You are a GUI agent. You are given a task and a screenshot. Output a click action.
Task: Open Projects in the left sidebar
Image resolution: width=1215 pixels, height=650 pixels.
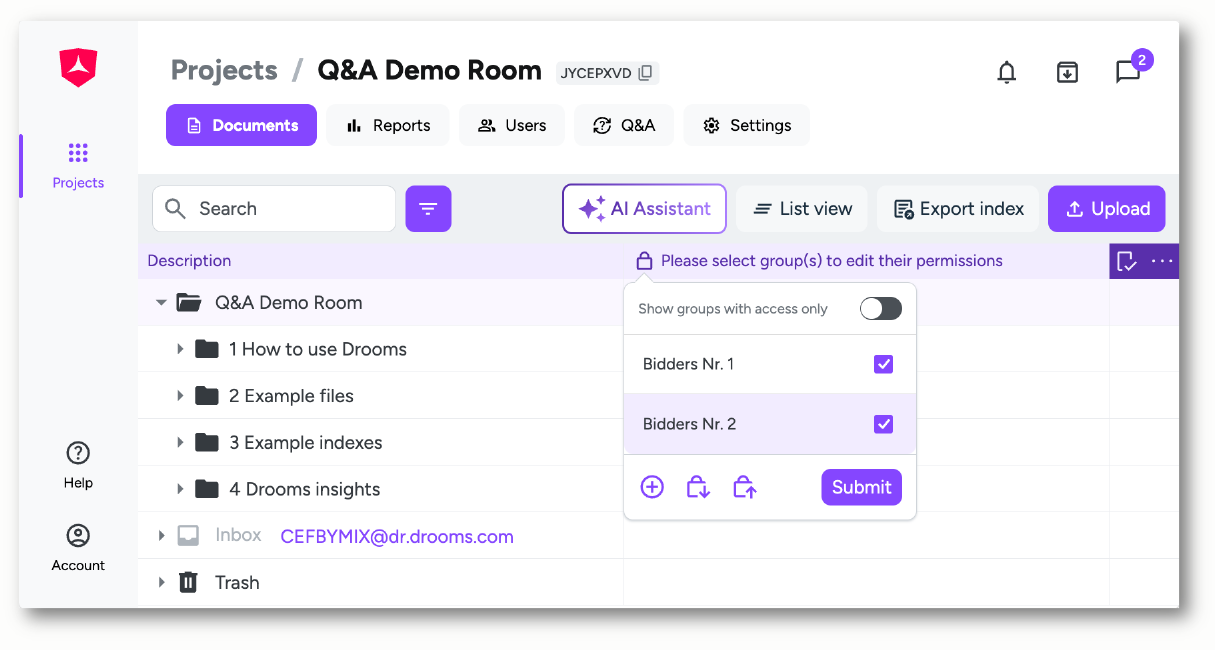78,166
